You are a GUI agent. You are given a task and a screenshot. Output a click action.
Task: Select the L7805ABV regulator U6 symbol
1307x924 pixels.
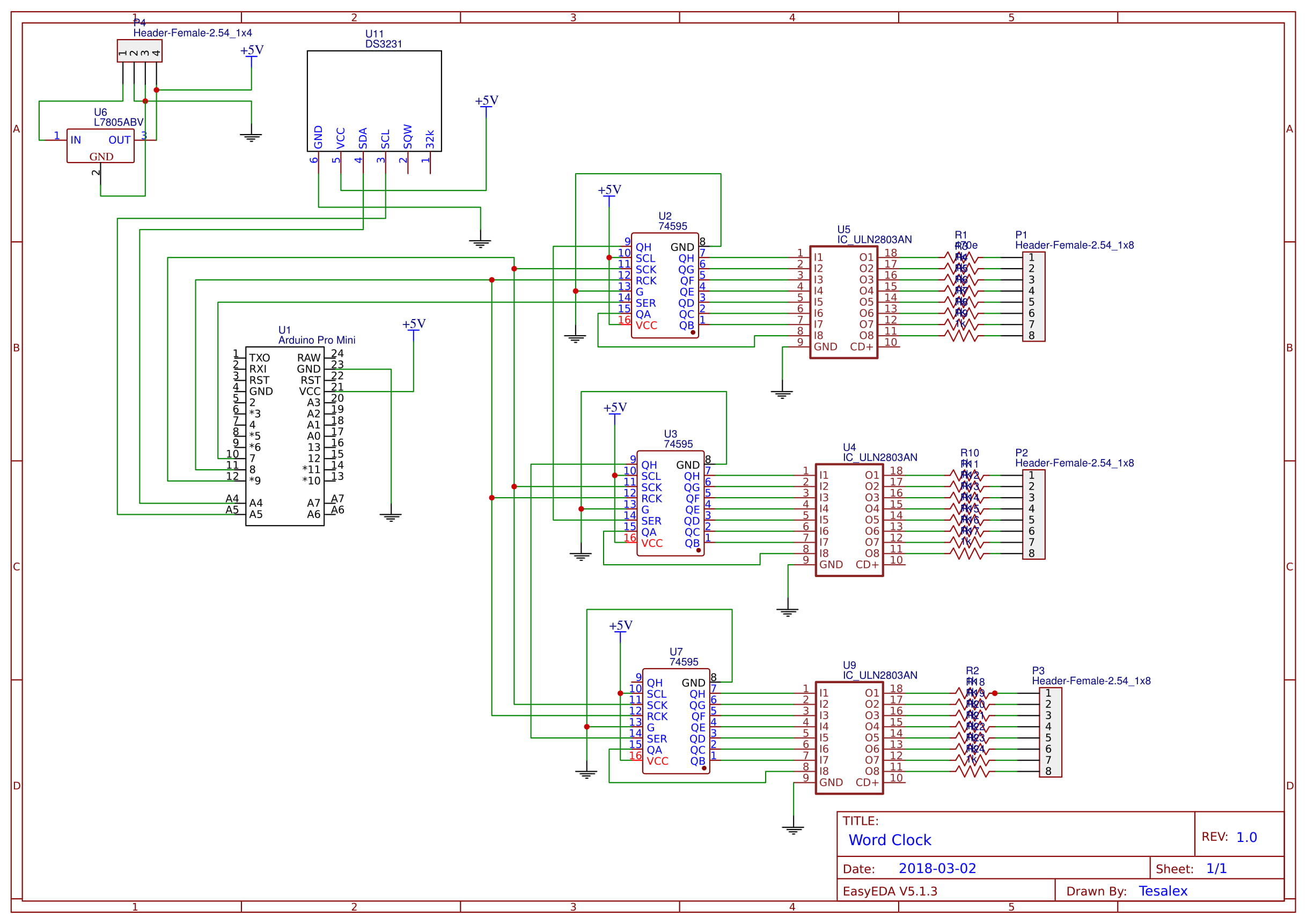pyautogui.click(x=101, y=146)
